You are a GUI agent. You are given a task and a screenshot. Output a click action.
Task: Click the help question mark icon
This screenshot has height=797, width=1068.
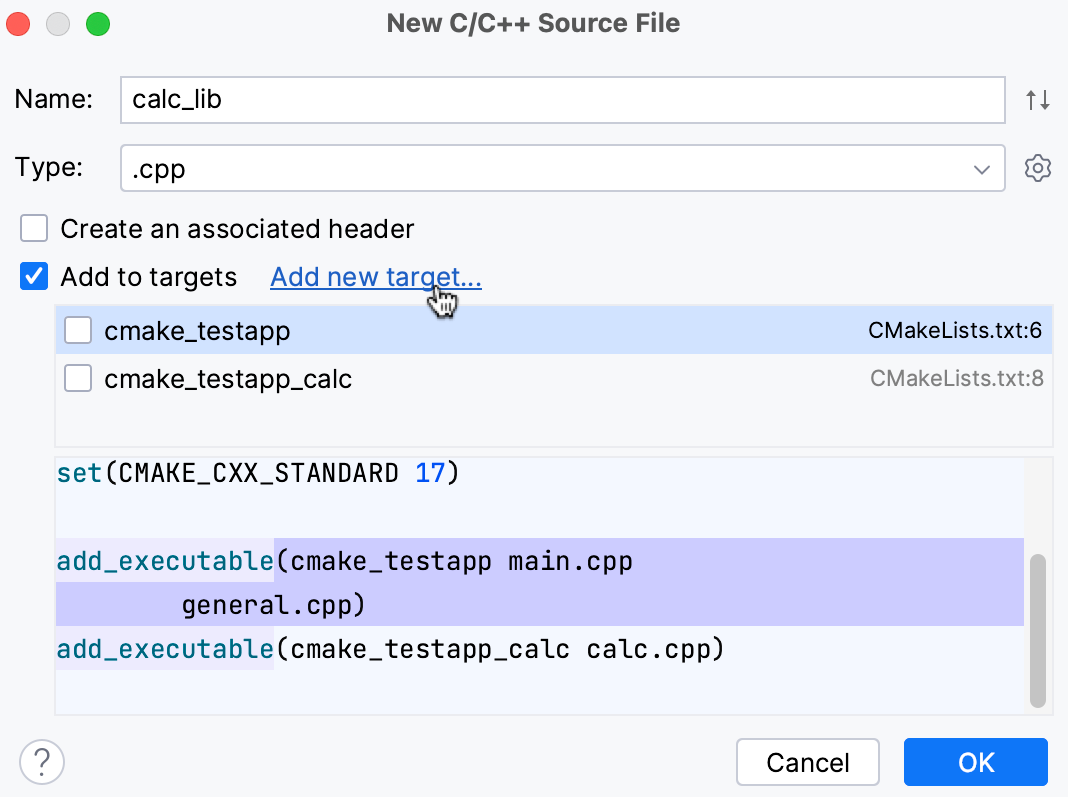pyautogui.click(x=42, y=762)
